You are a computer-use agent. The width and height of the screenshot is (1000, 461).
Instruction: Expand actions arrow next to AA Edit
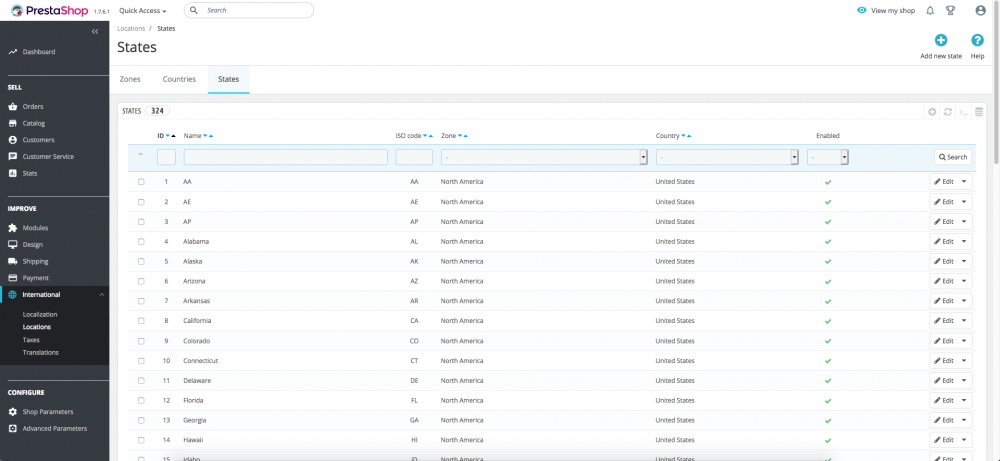point(964,182)
